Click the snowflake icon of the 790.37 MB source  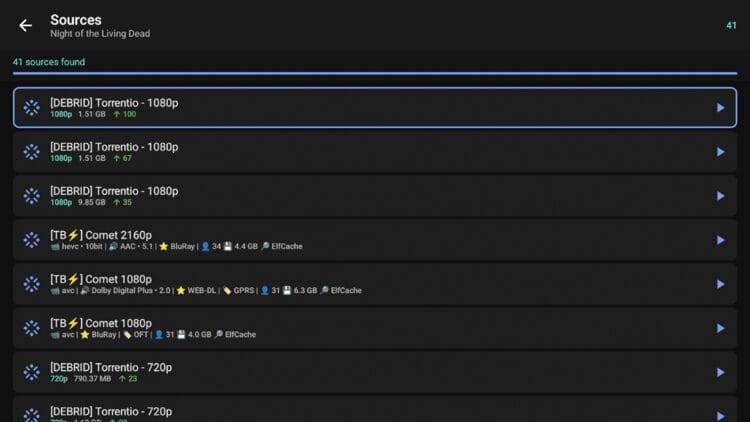click(32, 372)
